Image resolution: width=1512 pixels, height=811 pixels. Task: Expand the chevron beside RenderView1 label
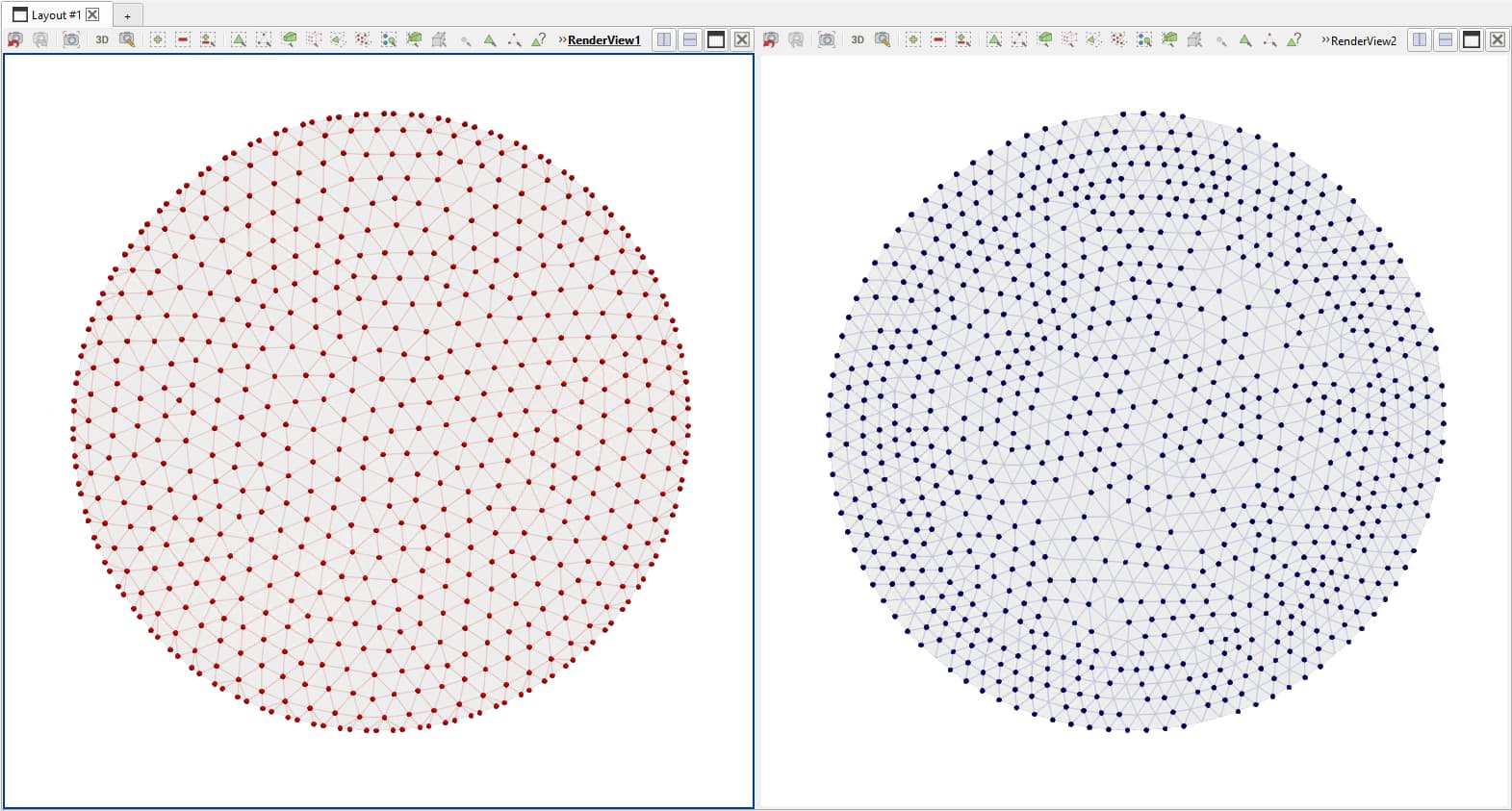click(562, 39)
